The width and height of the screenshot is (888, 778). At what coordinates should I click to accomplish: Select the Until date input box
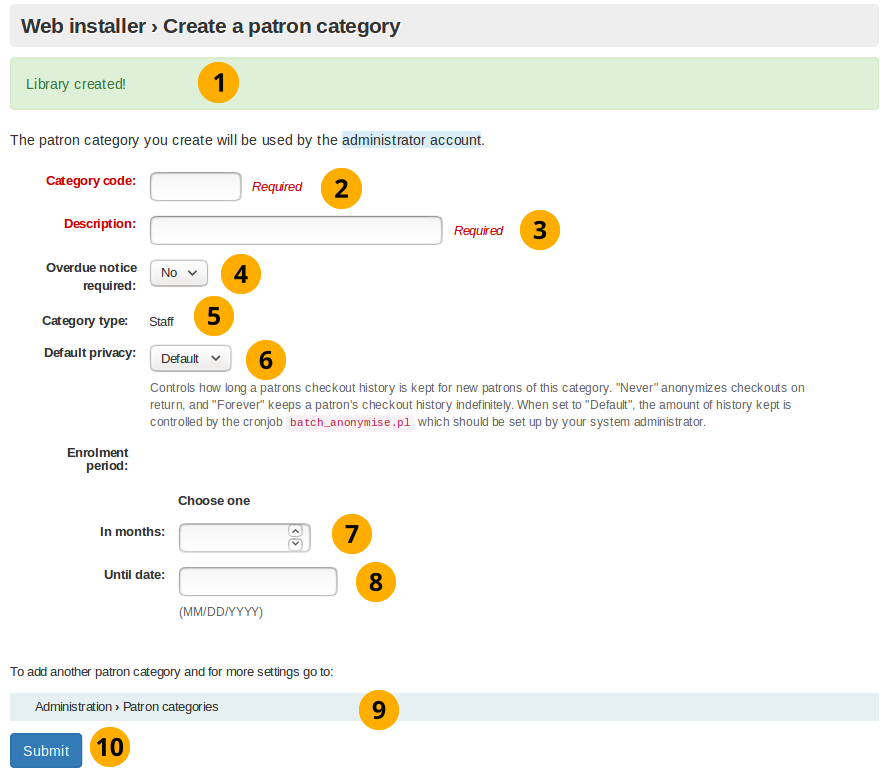(258, 582)
